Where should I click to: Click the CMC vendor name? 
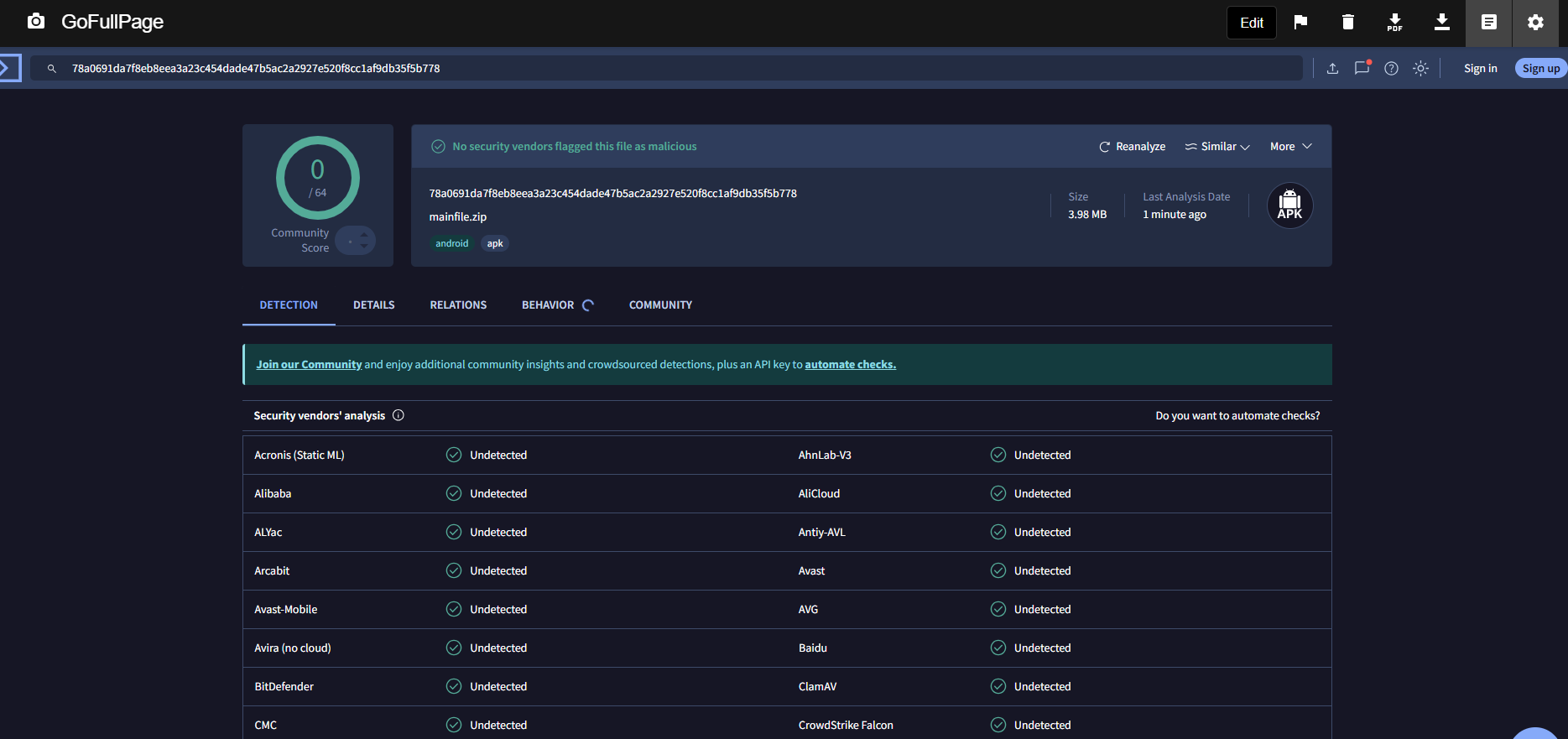(266, 726)
